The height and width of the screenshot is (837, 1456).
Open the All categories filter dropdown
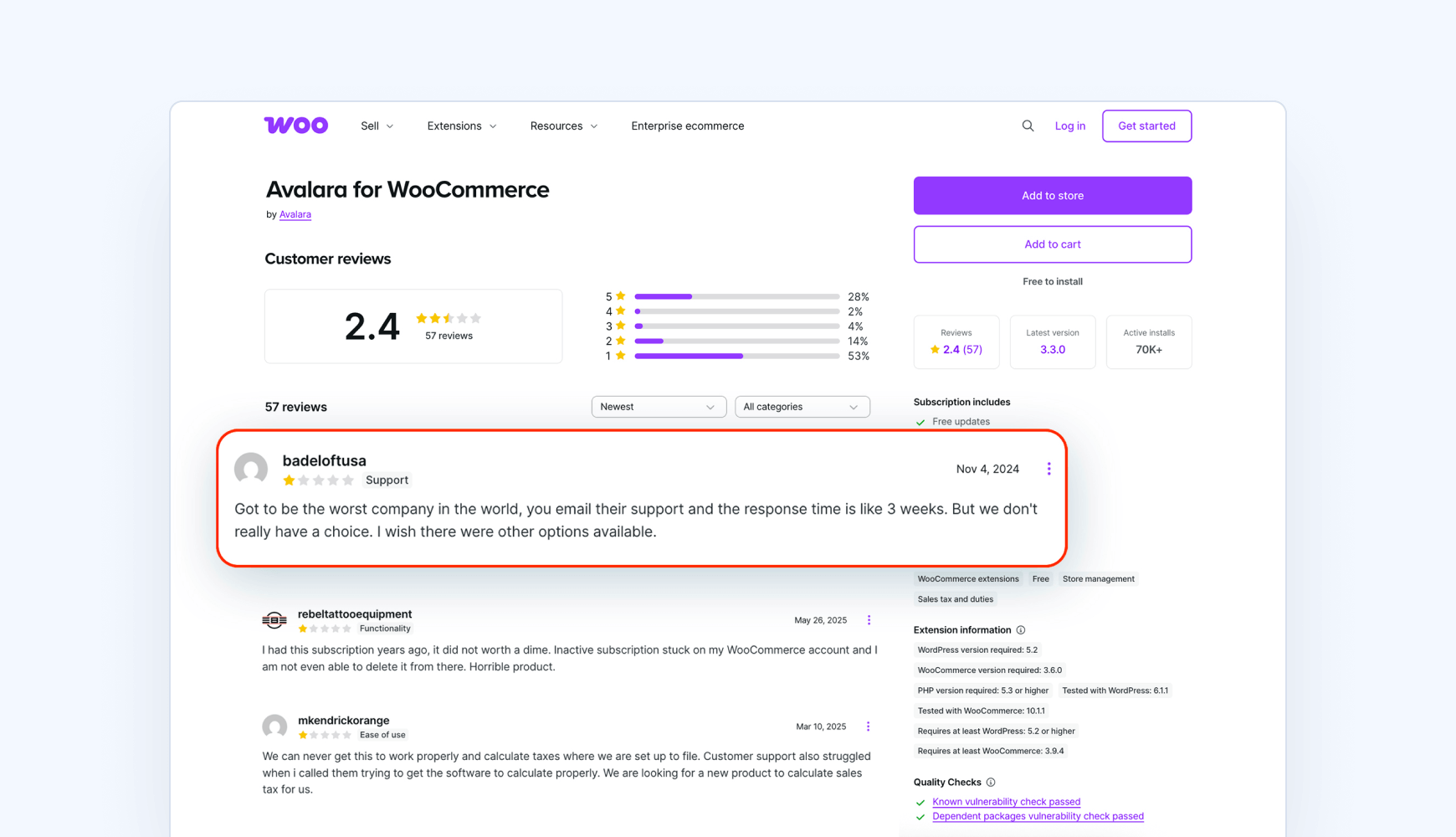(802, 406)
